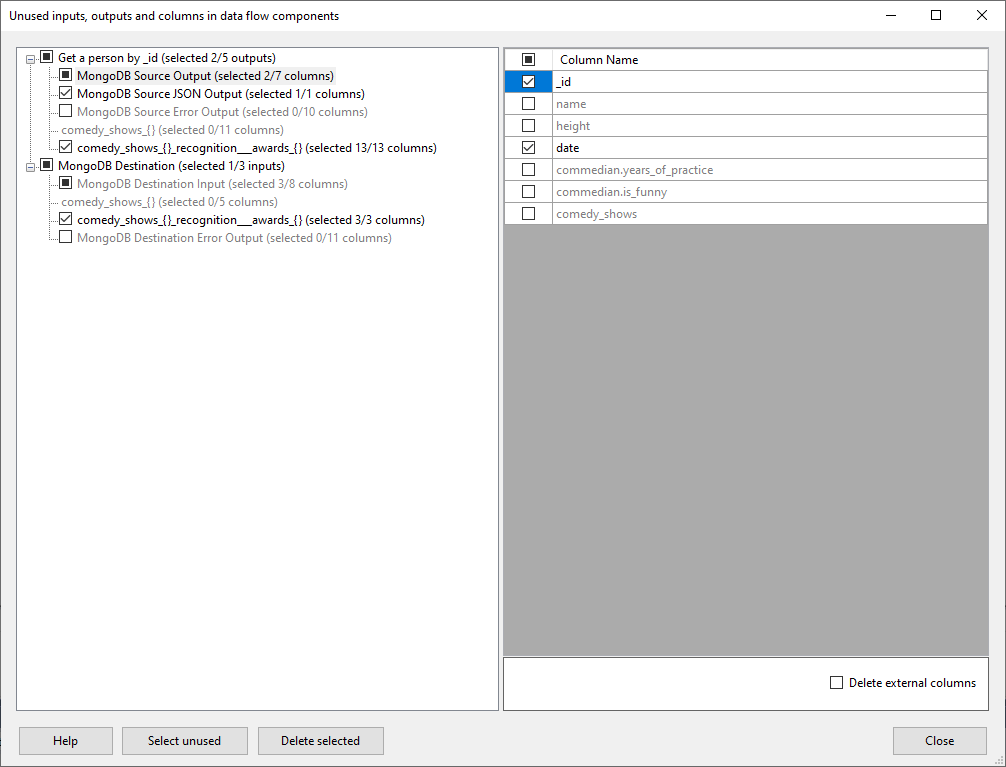Uncheck recognition awards 3/3 columns checkbox
1006x767 pixels.
[65, 219]
